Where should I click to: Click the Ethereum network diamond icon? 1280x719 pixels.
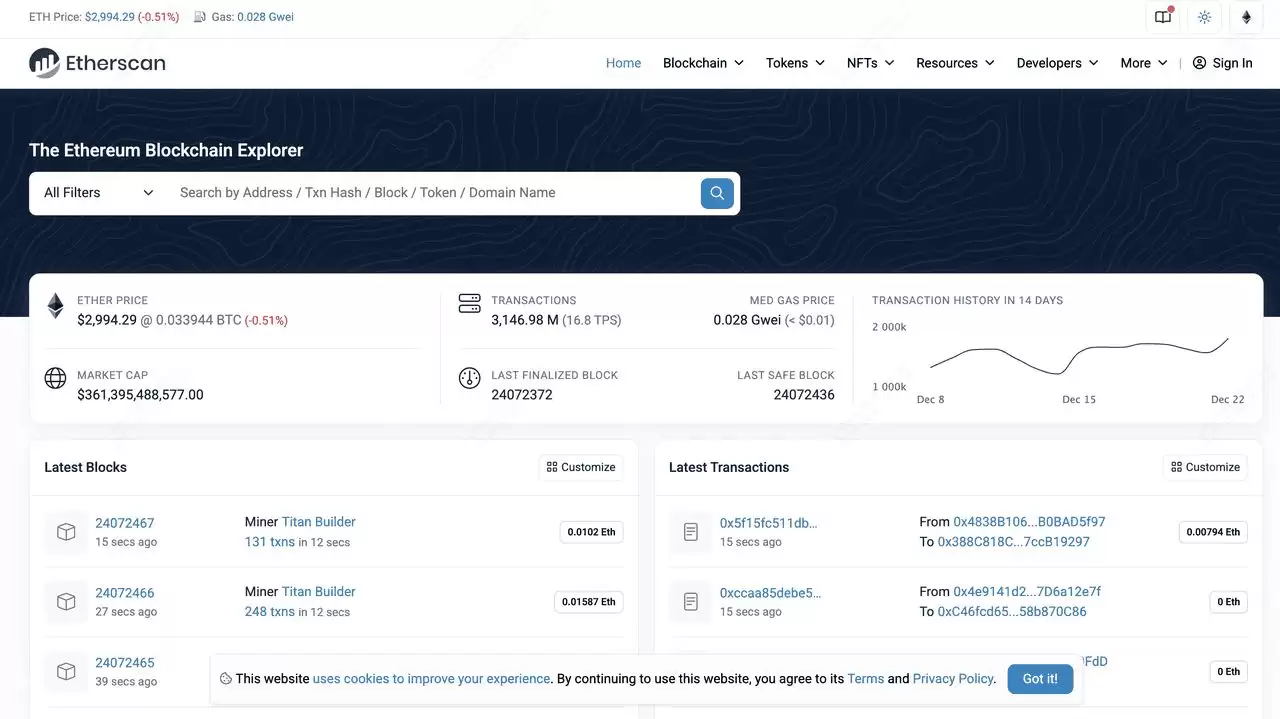pyautogui.click(x=1246, y=17)
